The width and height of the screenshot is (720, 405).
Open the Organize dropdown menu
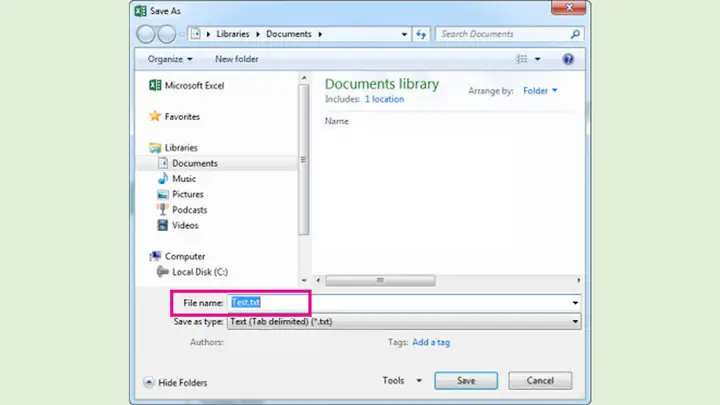[x=170, y=59]
